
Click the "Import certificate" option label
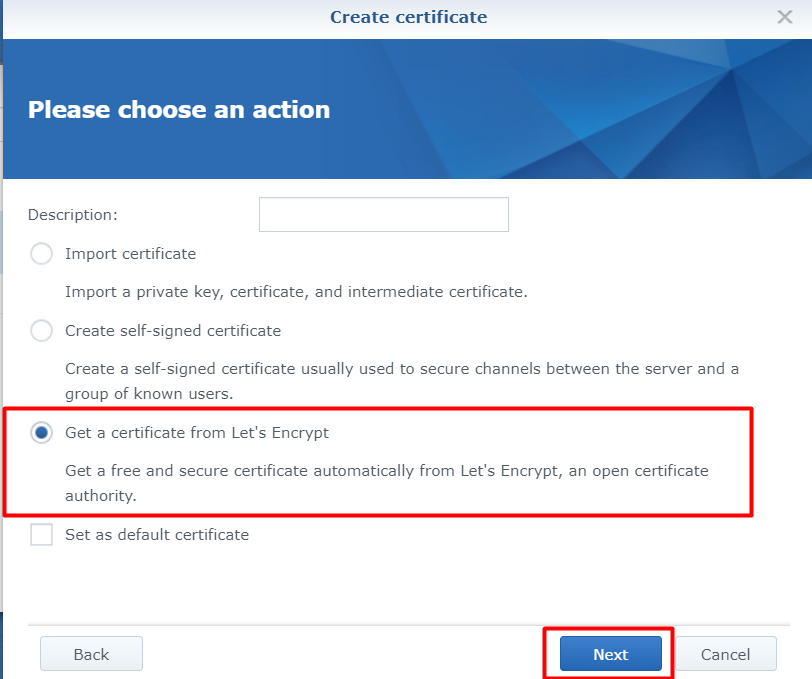(x=130, y=254)
